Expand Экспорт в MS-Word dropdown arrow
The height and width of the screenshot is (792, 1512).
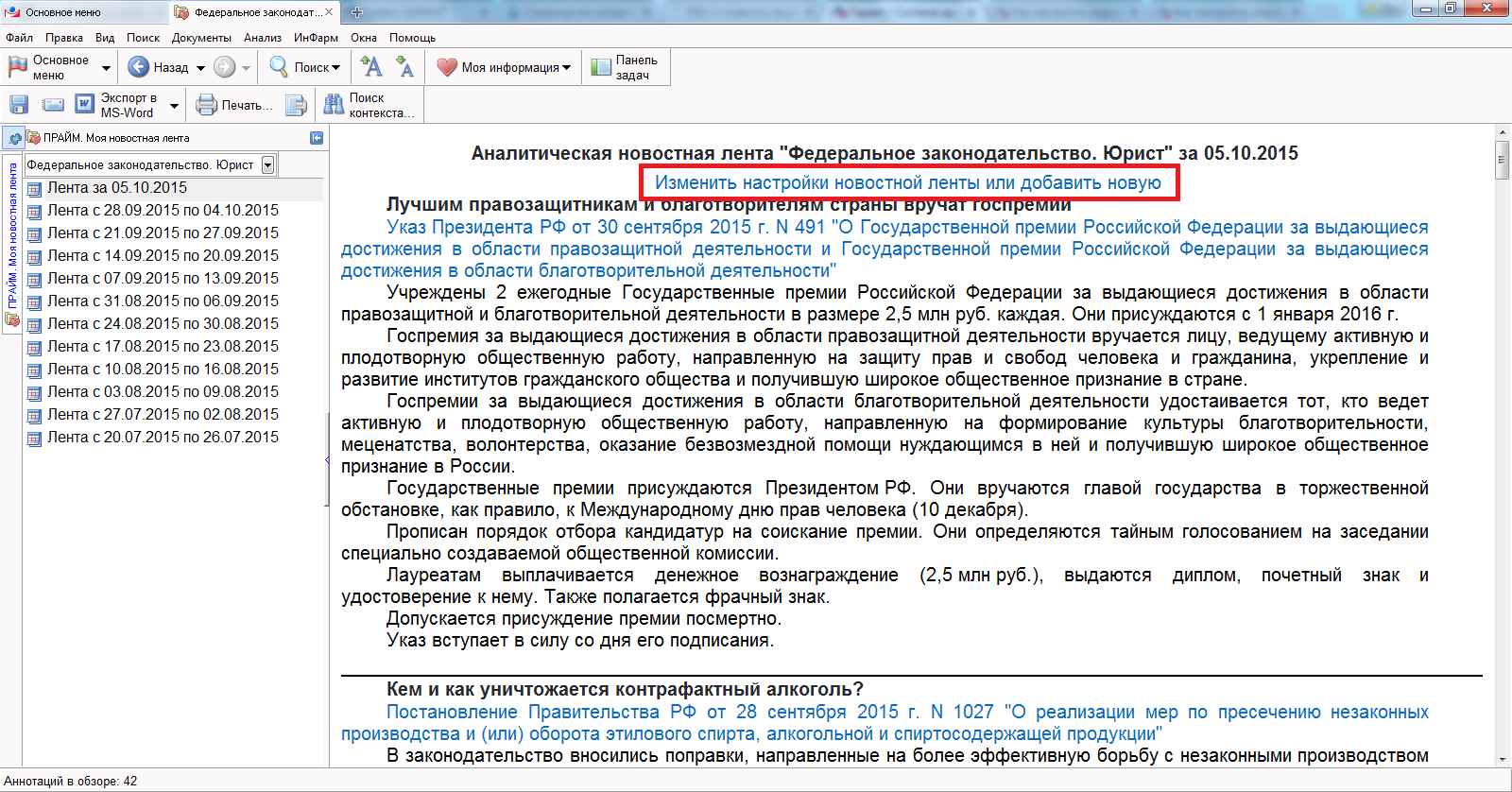click(x=174, y=106)
